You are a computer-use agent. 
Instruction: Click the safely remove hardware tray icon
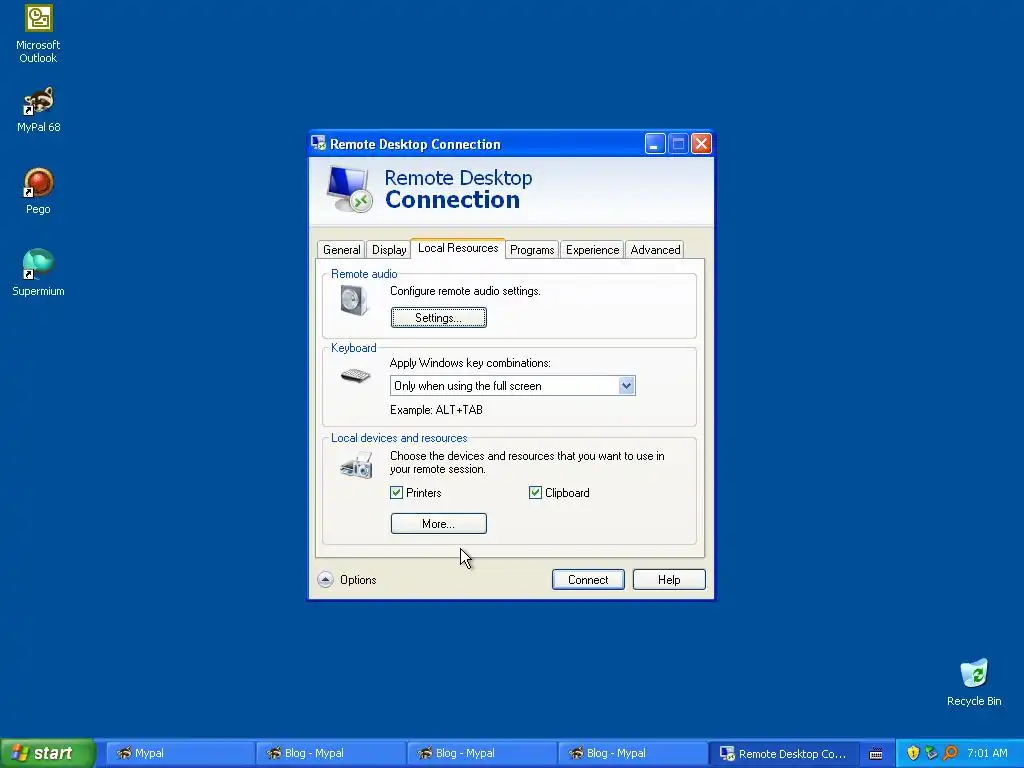(x=931, y=753)
